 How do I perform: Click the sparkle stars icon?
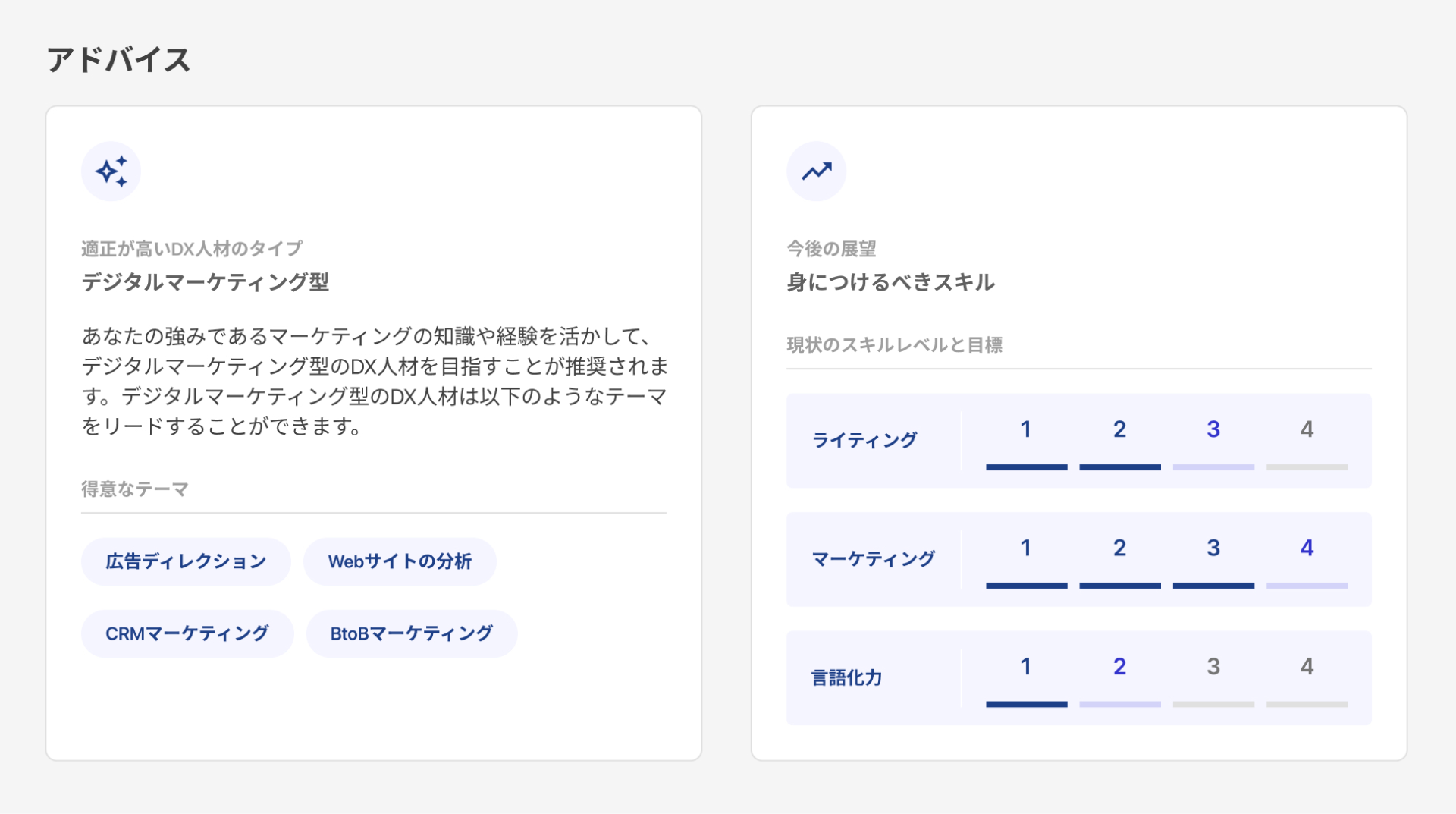111,171
